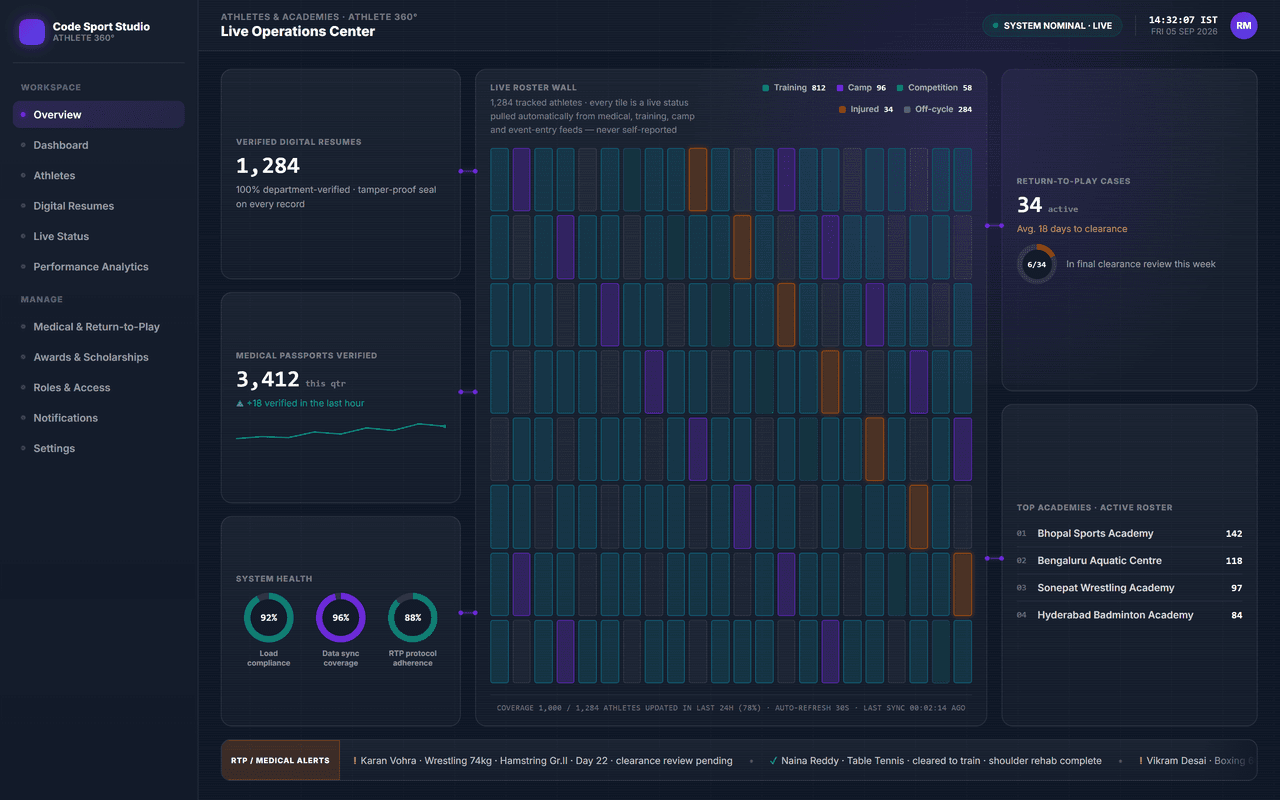The width and height of the screenshot is (1280, 800).
Task: Click the RTP protocol adherence 88% gauge
Action: [413, 618]
